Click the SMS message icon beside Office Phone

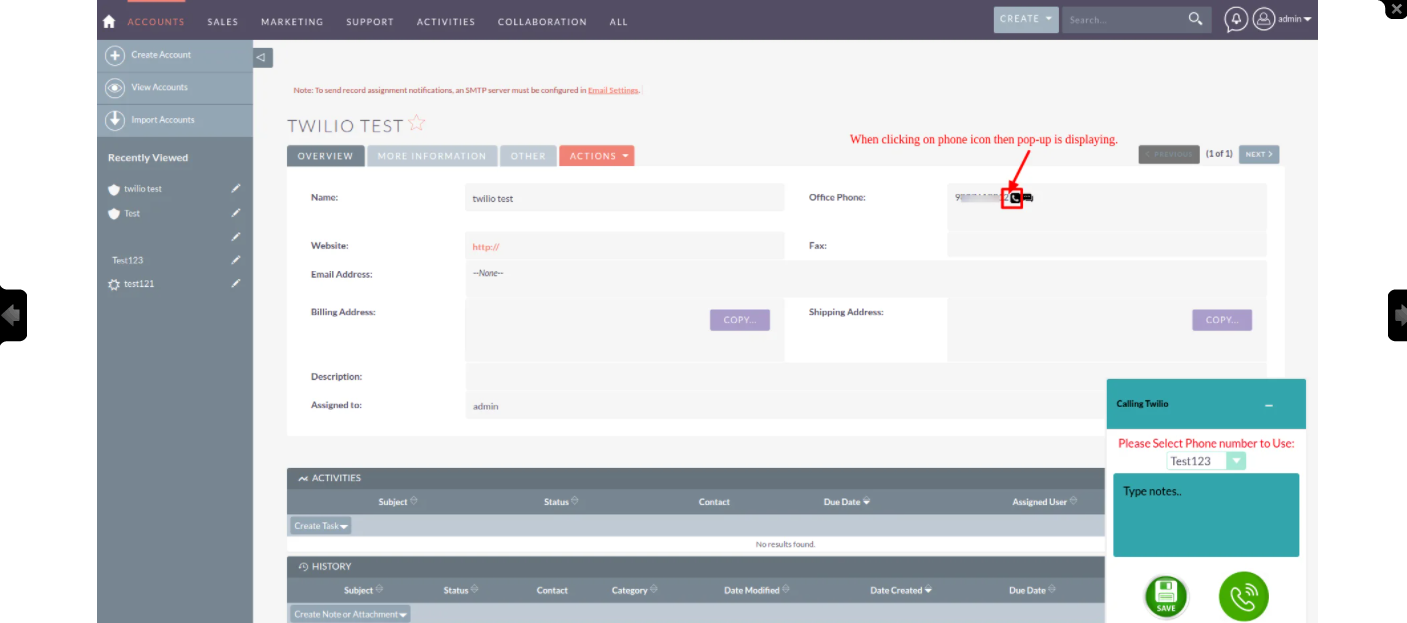[x=1028, y=198]
